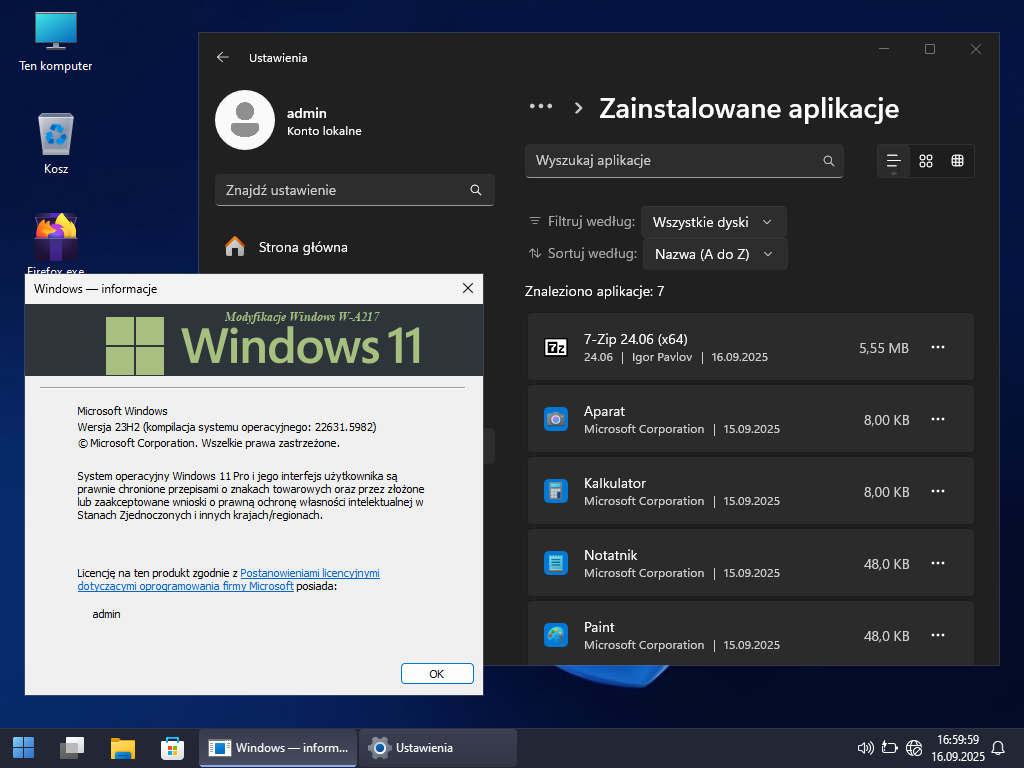Open File Explorer from the taskbar
Viewport: 1024px width, 768px height.
point(122,747)
